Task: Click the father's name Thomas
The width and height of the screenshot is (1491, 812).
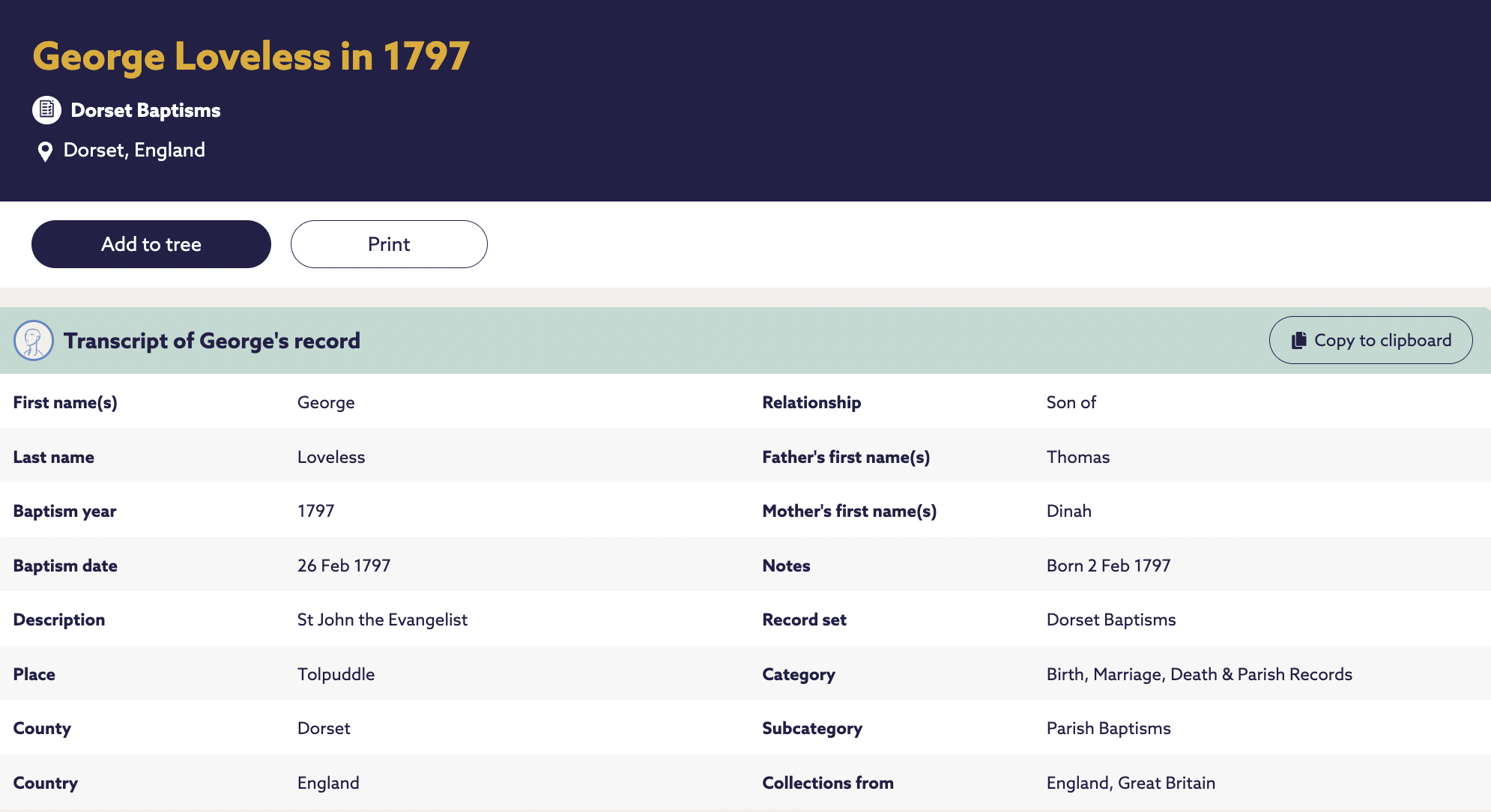Action: pos(1078,458)
